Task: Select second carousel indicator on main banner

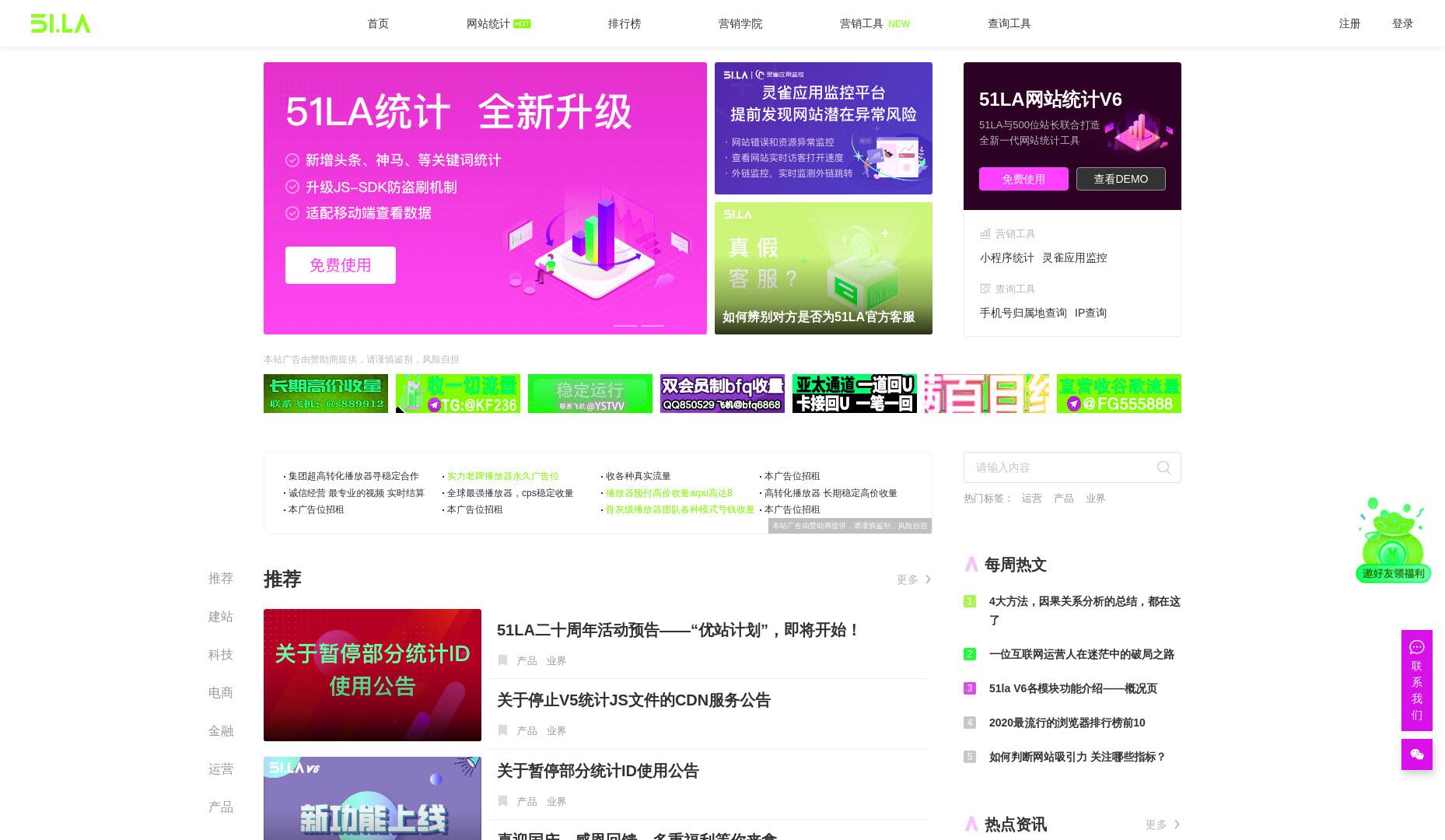Action: point(653,325)
